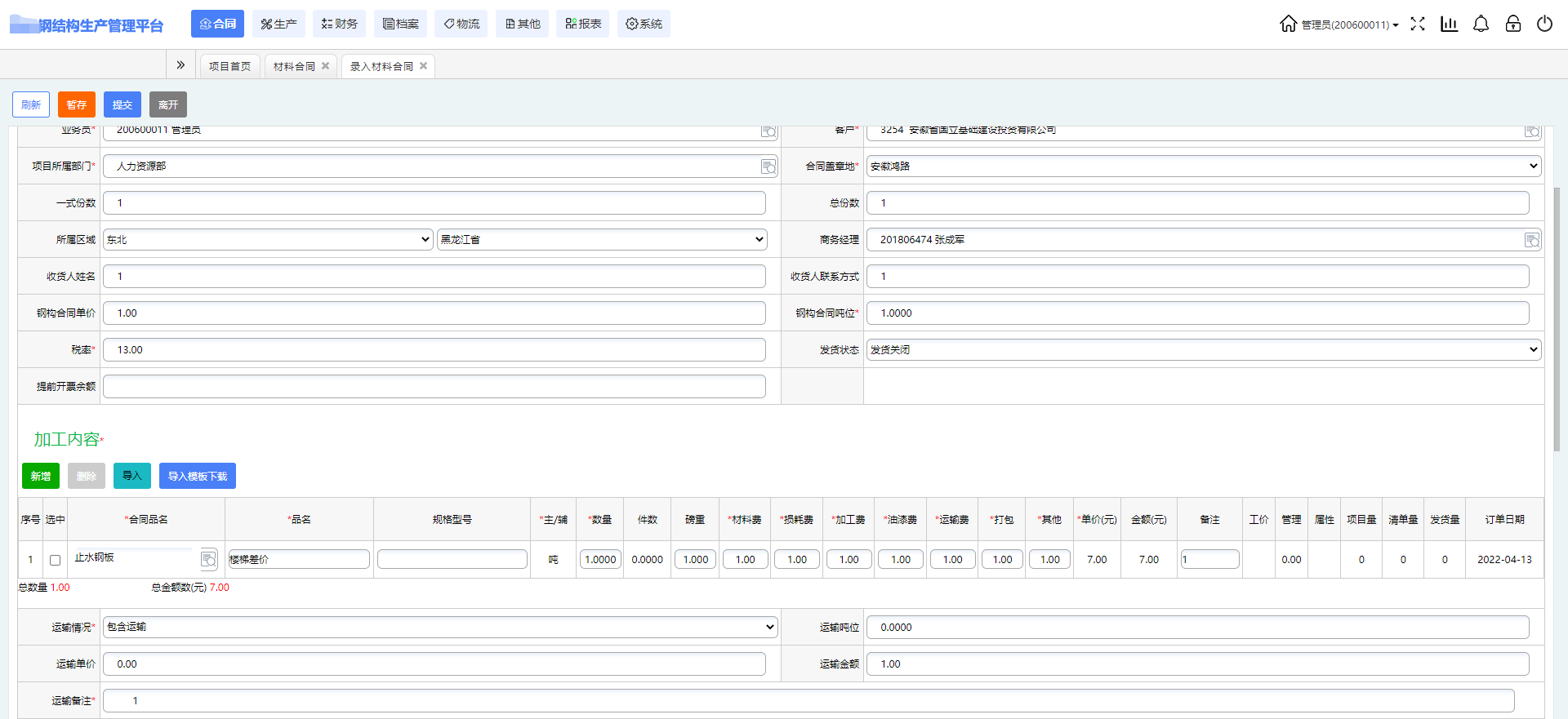This screenshot has width=1568, height=719.
Task: Click the 一式份数 input field
Action: tap(434, 202)
